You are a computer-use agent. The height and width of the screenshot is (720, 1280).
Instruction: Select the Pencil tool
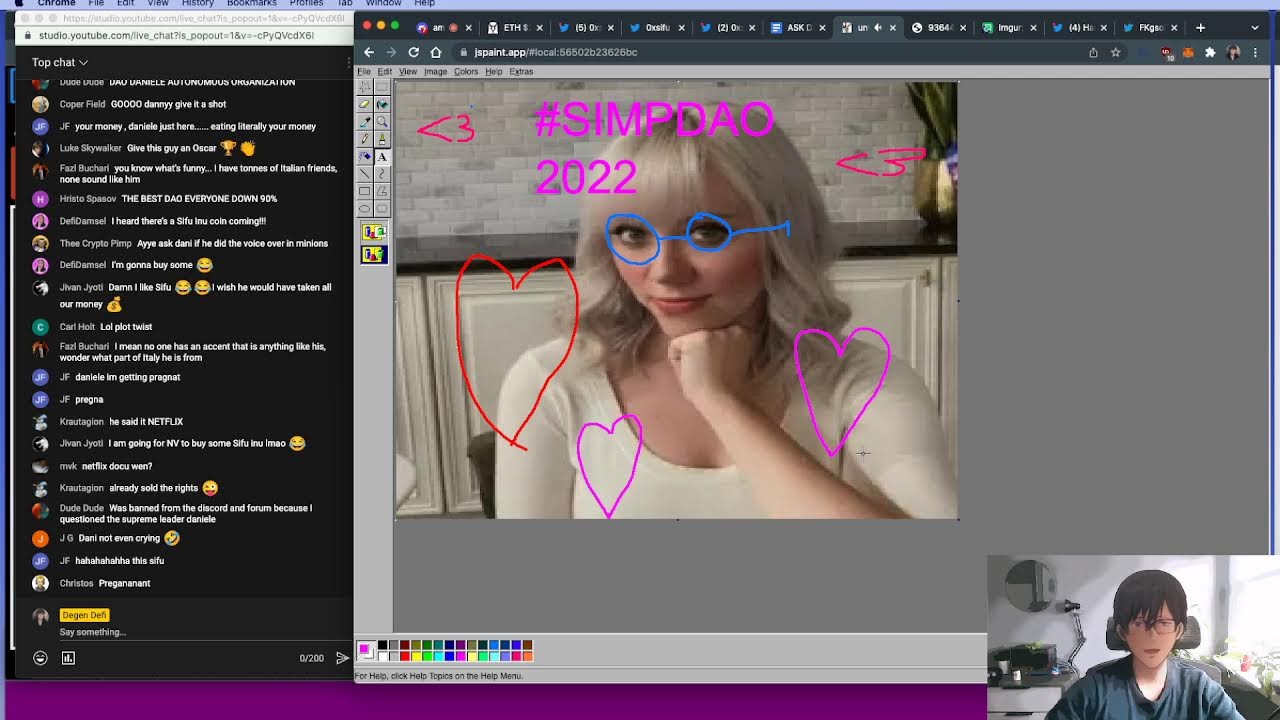coord(365,138)
